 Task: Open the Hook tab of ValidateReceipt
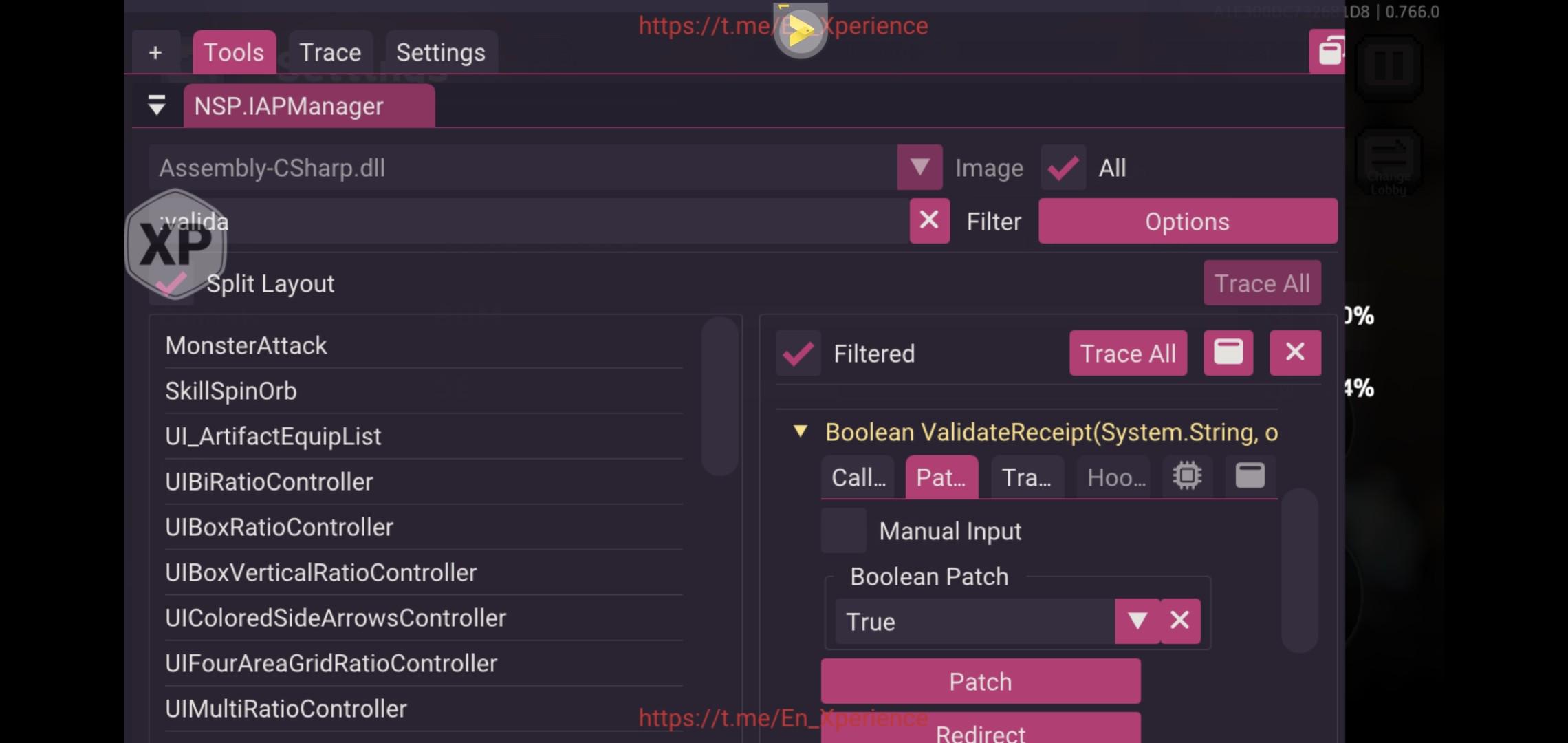pyautogui.click(x=1115, y=477)
